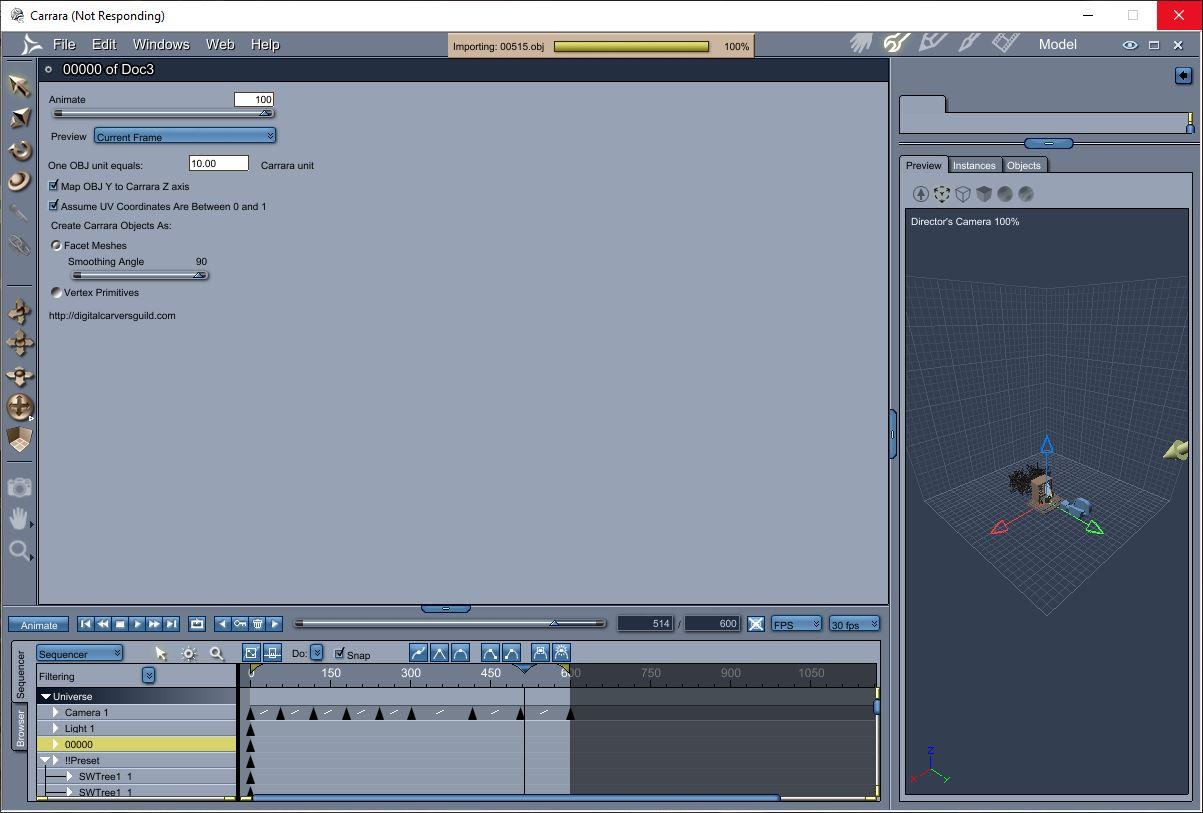
Task: Expand the 00000 tree row
Action: coord(56,744)
